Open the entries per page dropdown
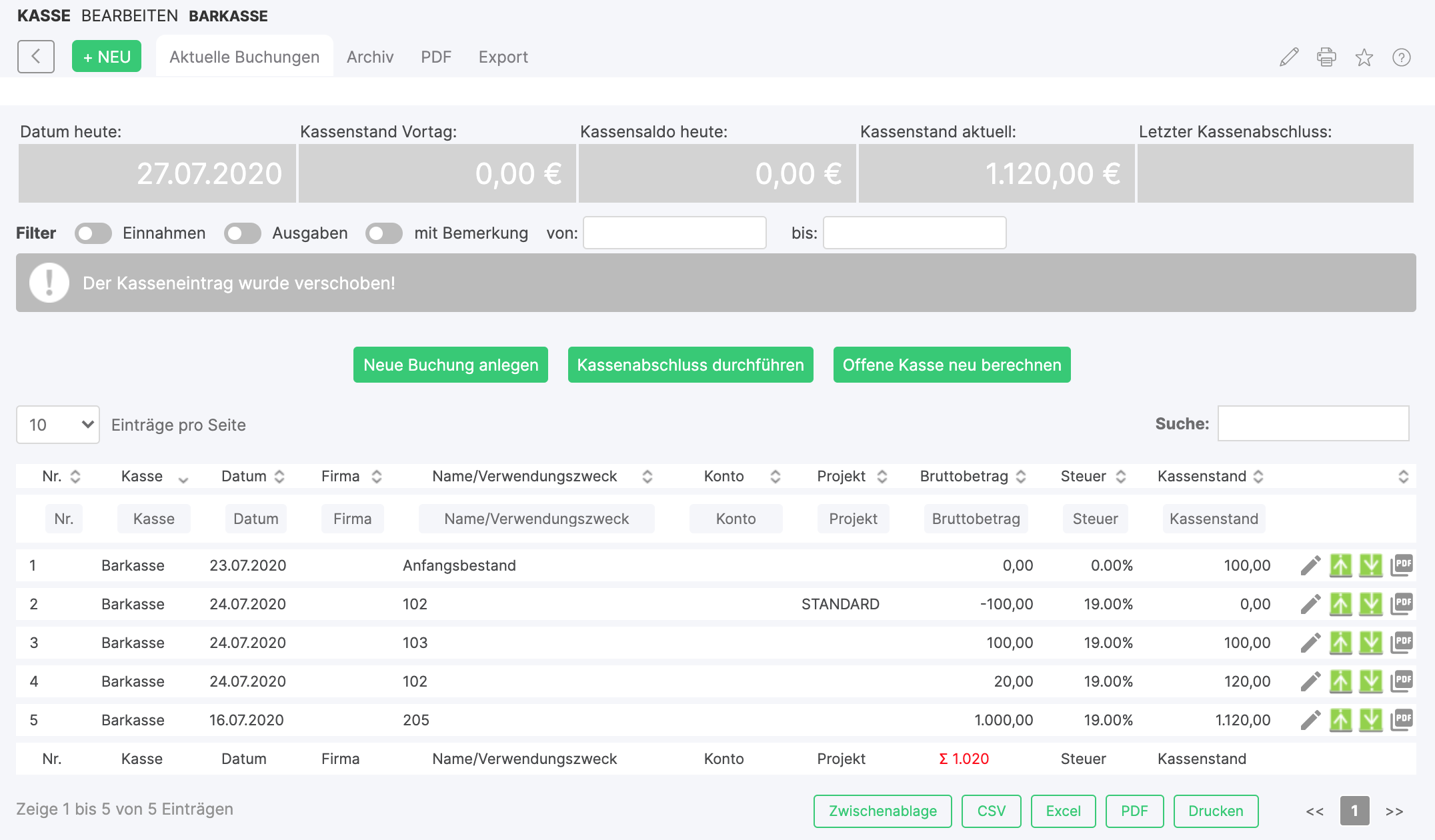The width and height of the screenshot is (1435, 840). [x=58, y=425]
